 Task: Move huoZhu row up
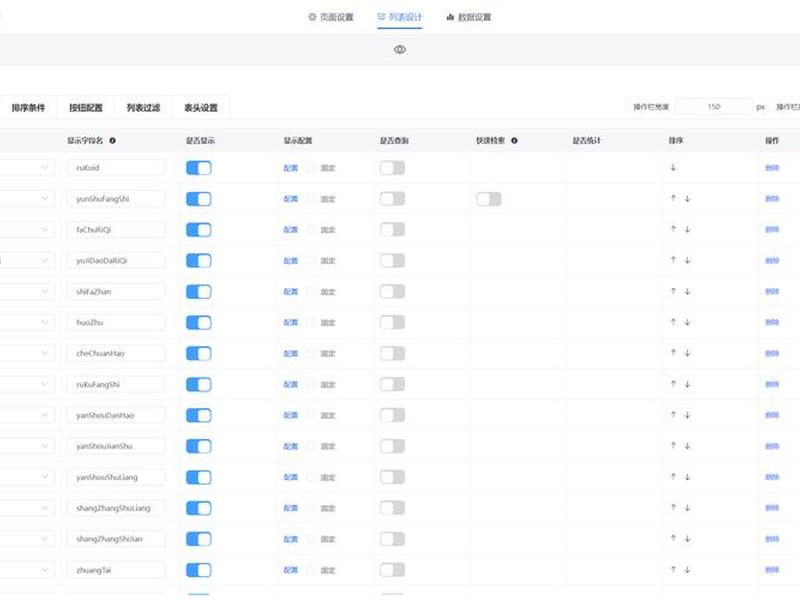[673, 322]
